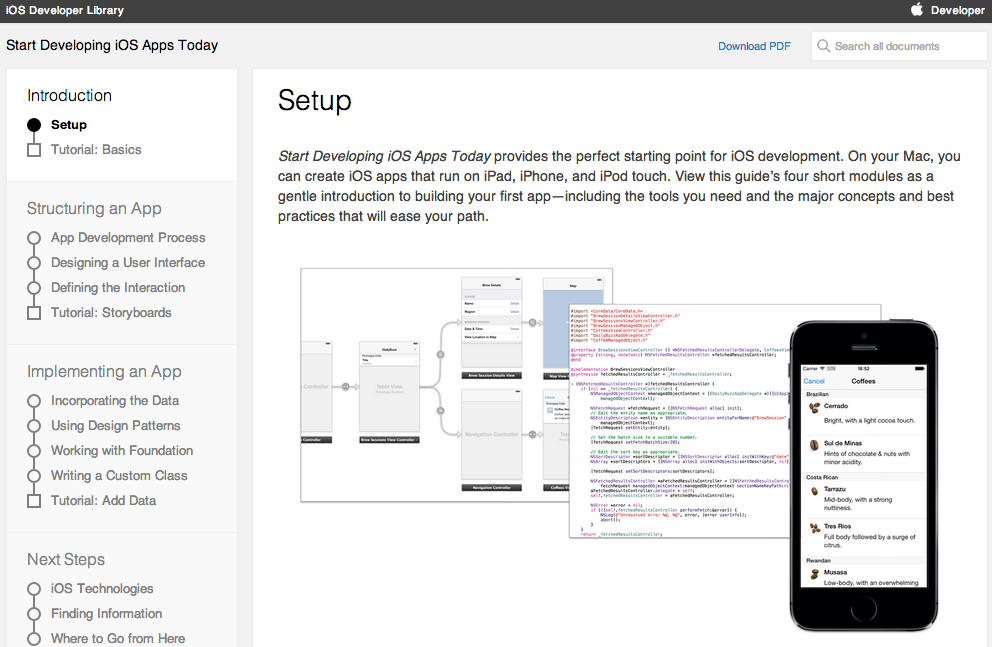The image size is (992, 647).
Task: Click the square marker beside Tutorial: Add Data
Action: (34, 501)
